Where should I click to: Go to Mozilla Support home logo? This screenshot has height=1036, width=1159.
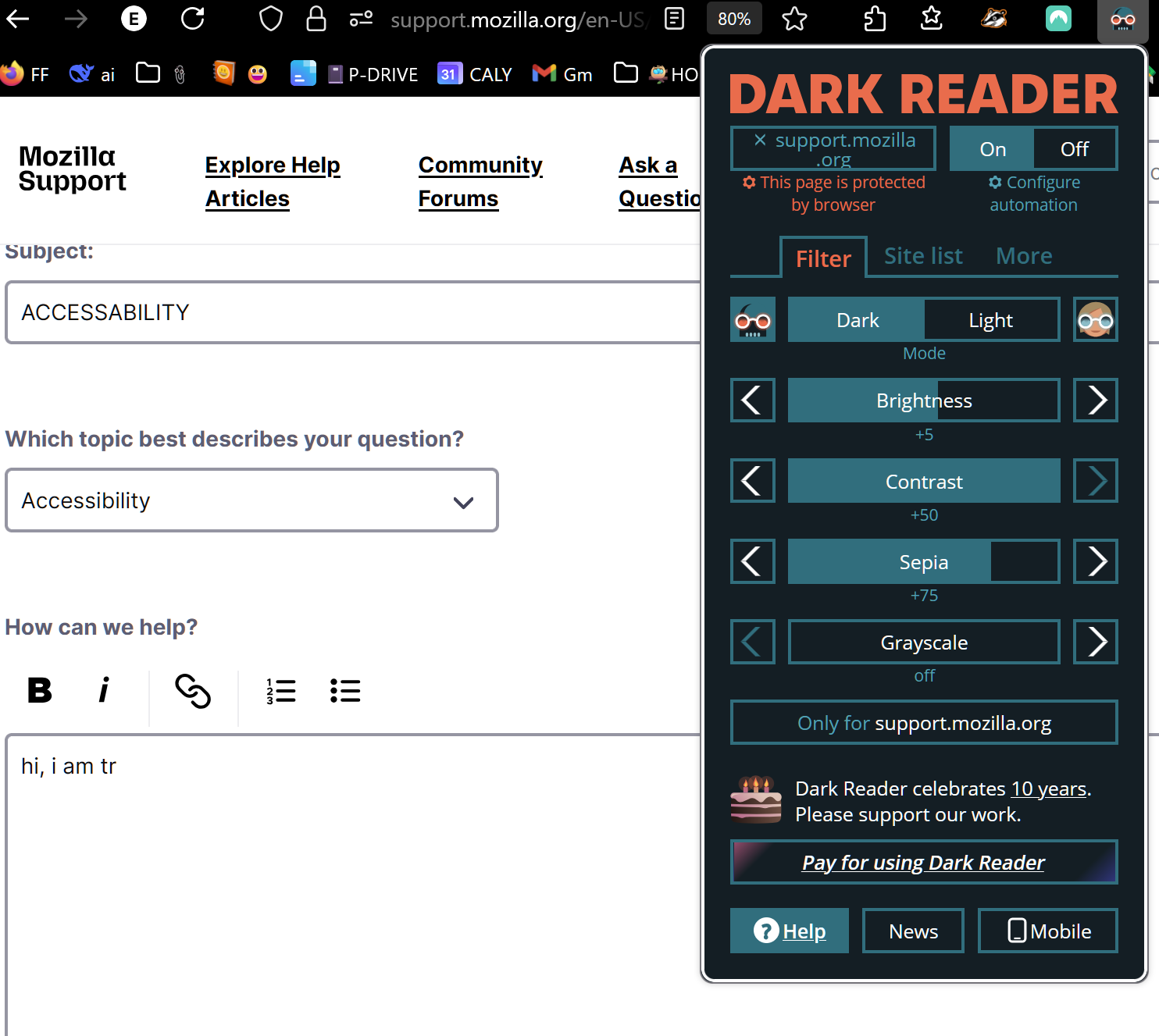[x=72, y=169]
